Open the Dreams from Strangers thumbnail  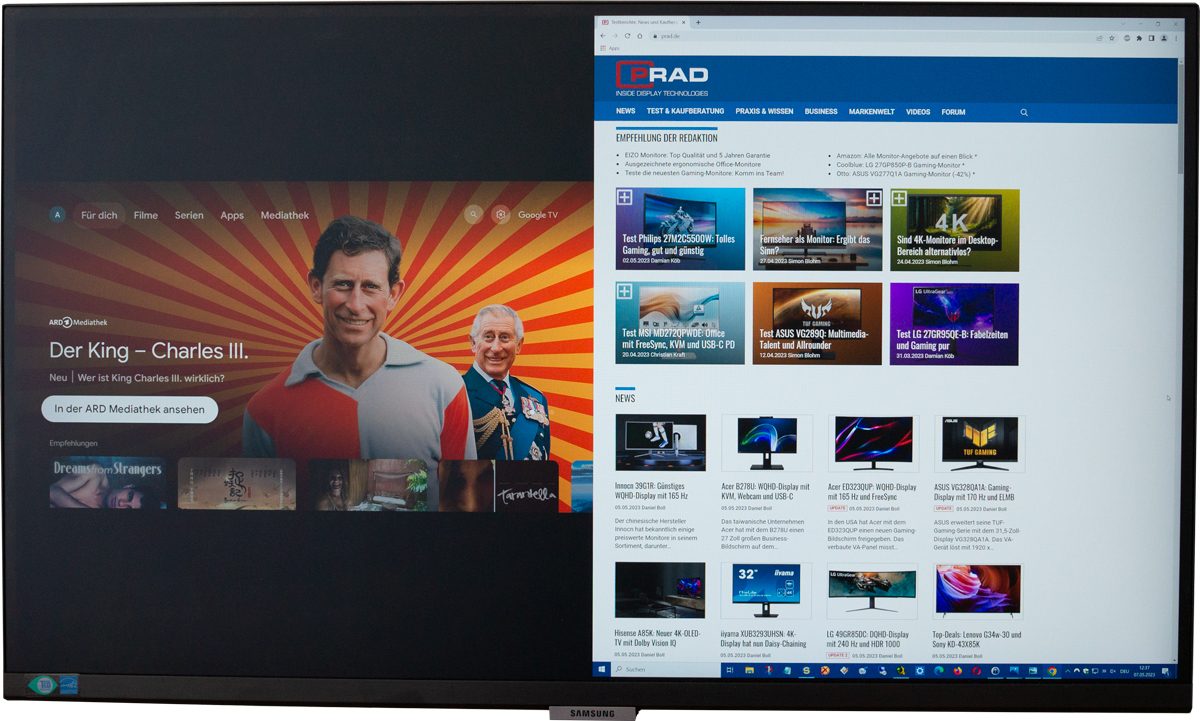[108, 484]
